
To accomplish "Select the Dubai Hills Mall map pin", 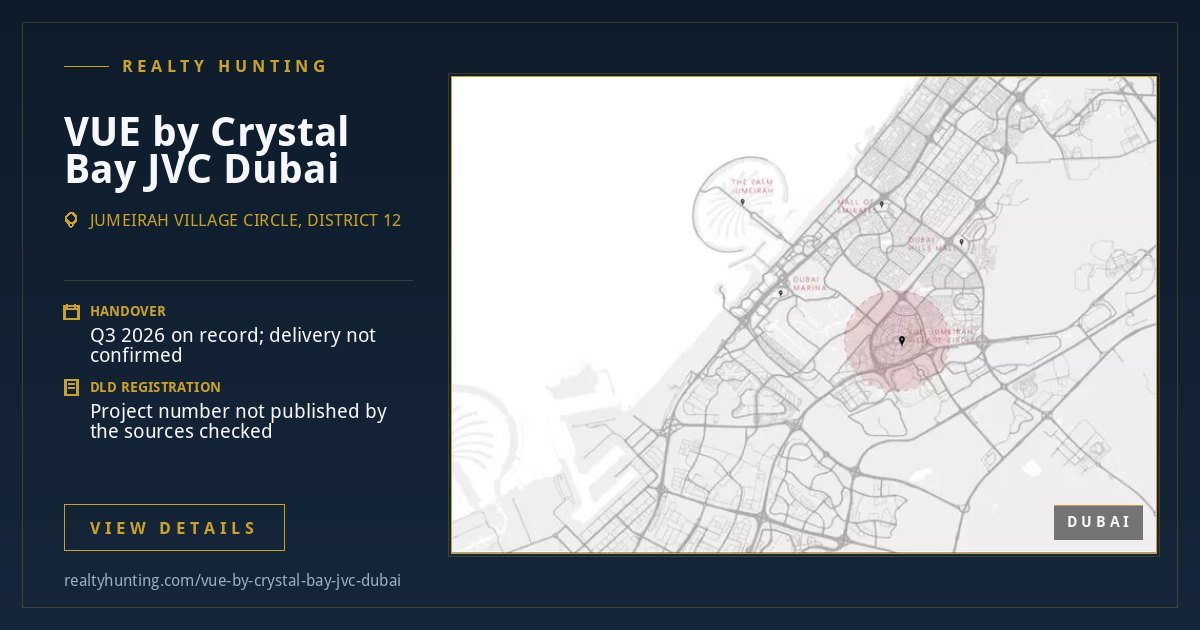I will 961,242.
